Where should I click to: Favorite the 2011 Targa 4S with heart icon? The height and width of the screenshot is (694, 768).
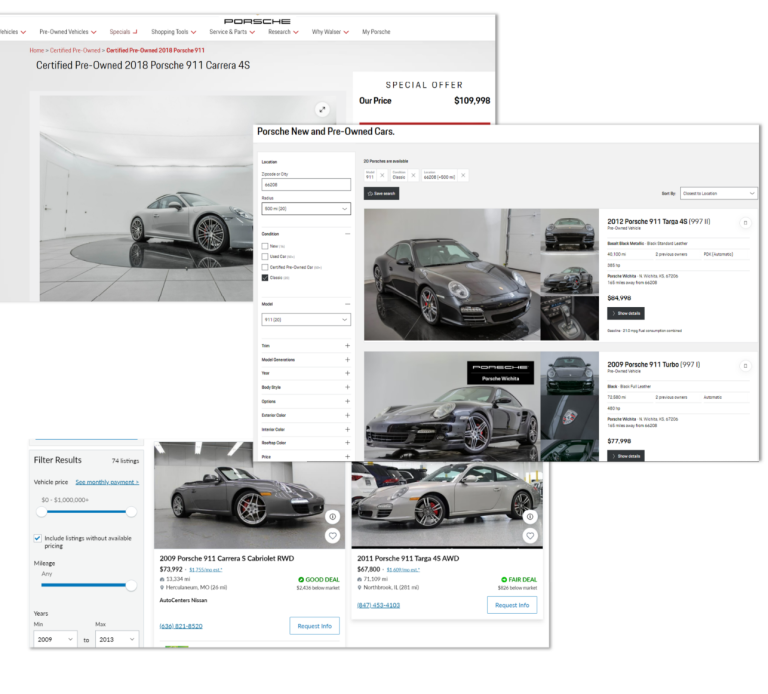click(x=530, y=536)
